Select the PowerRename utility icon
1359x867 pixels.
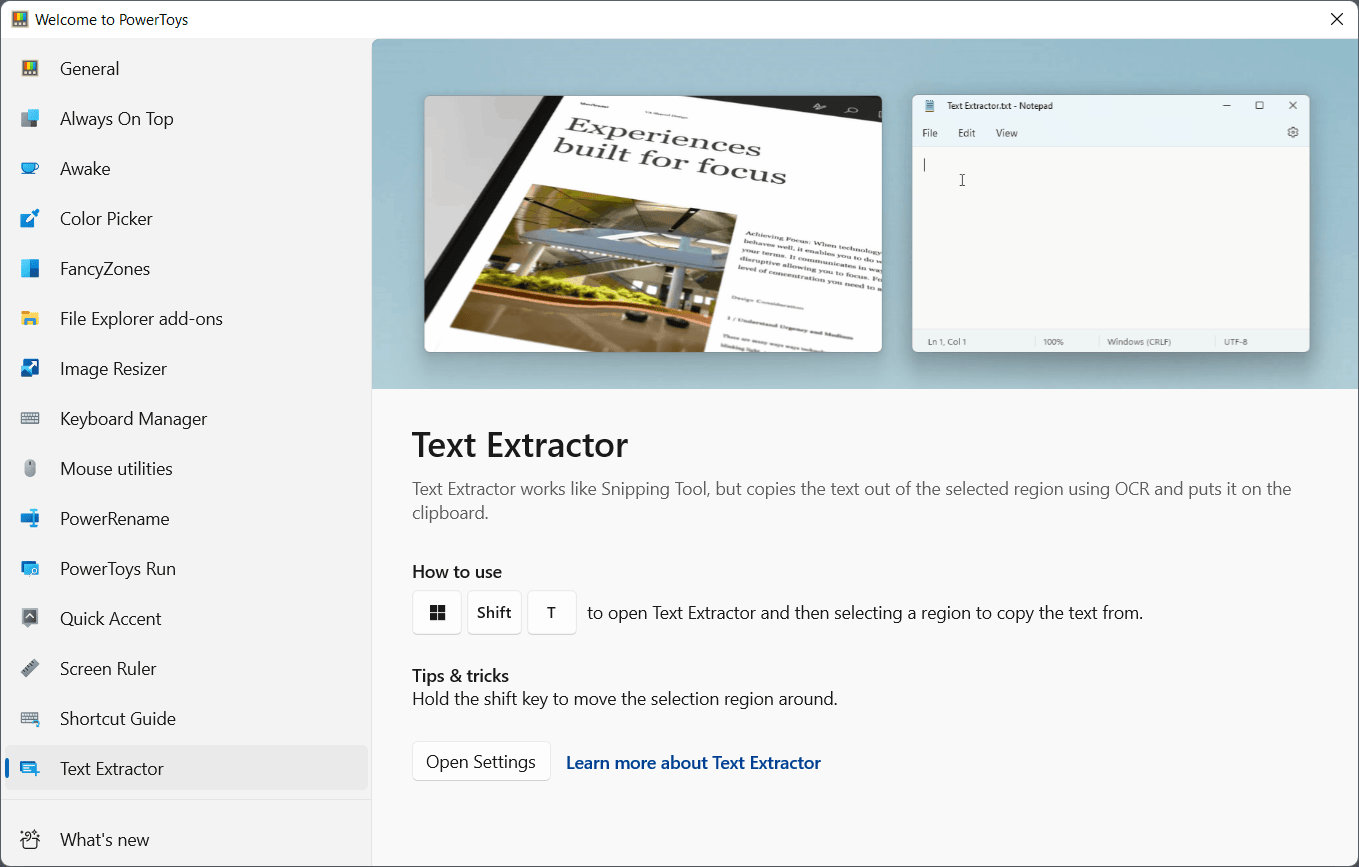point(31,518)
